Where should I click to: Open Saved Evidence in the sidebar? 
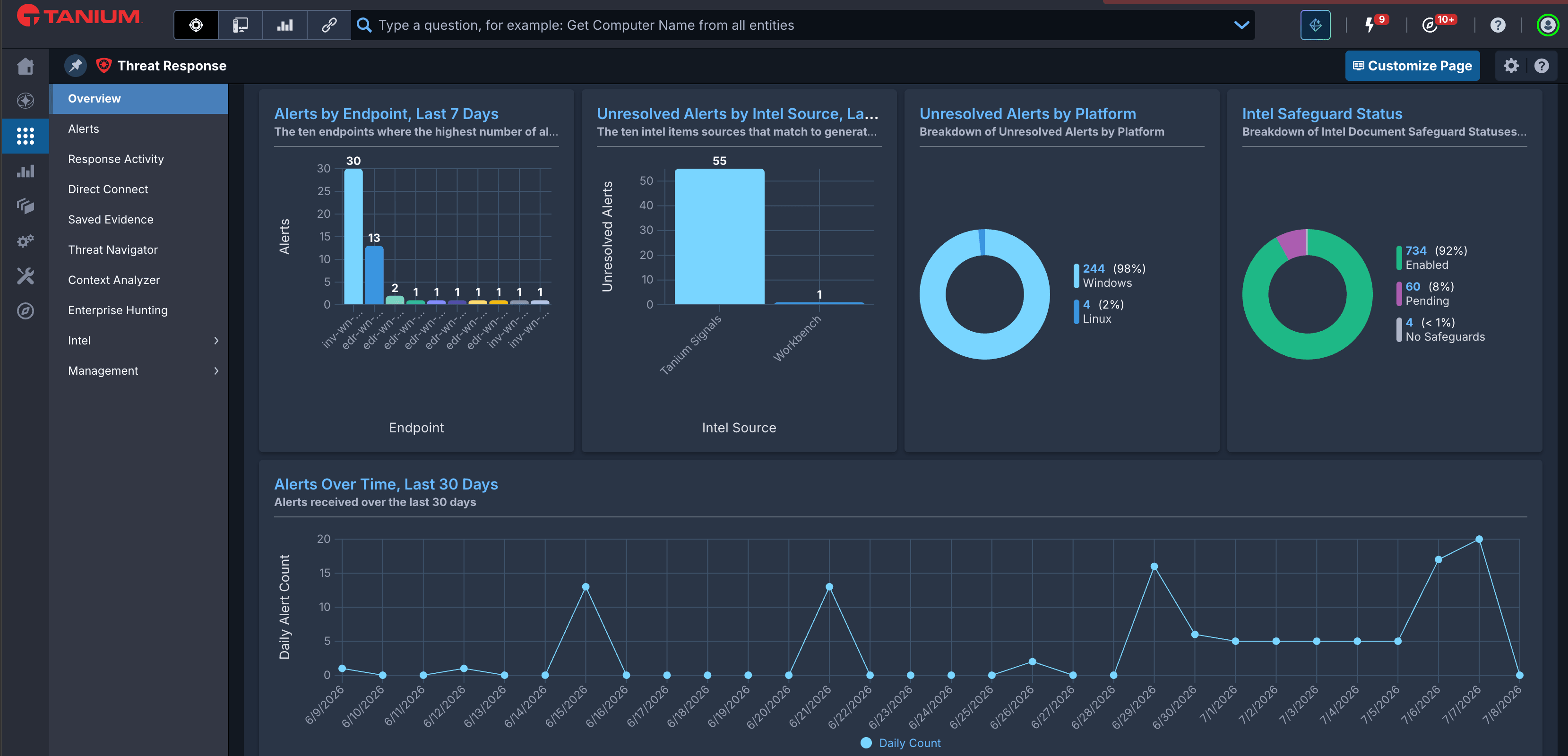coord(139,220)
